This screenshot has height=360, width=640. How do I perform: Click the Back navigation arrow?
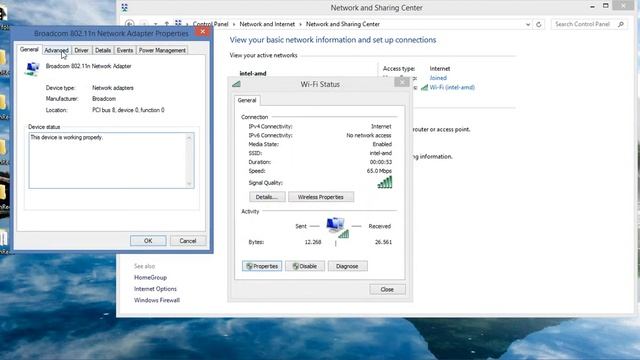click(130, 24)
